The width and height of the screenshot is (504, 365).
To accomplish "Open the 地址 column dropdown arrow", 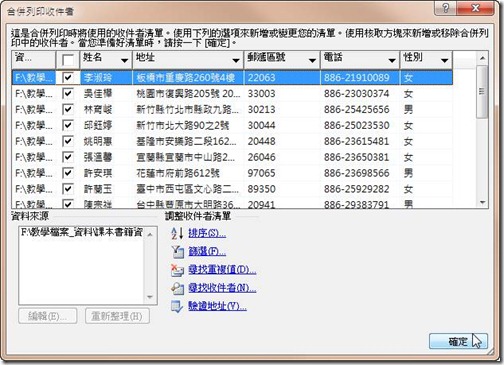I will [236, 60].
